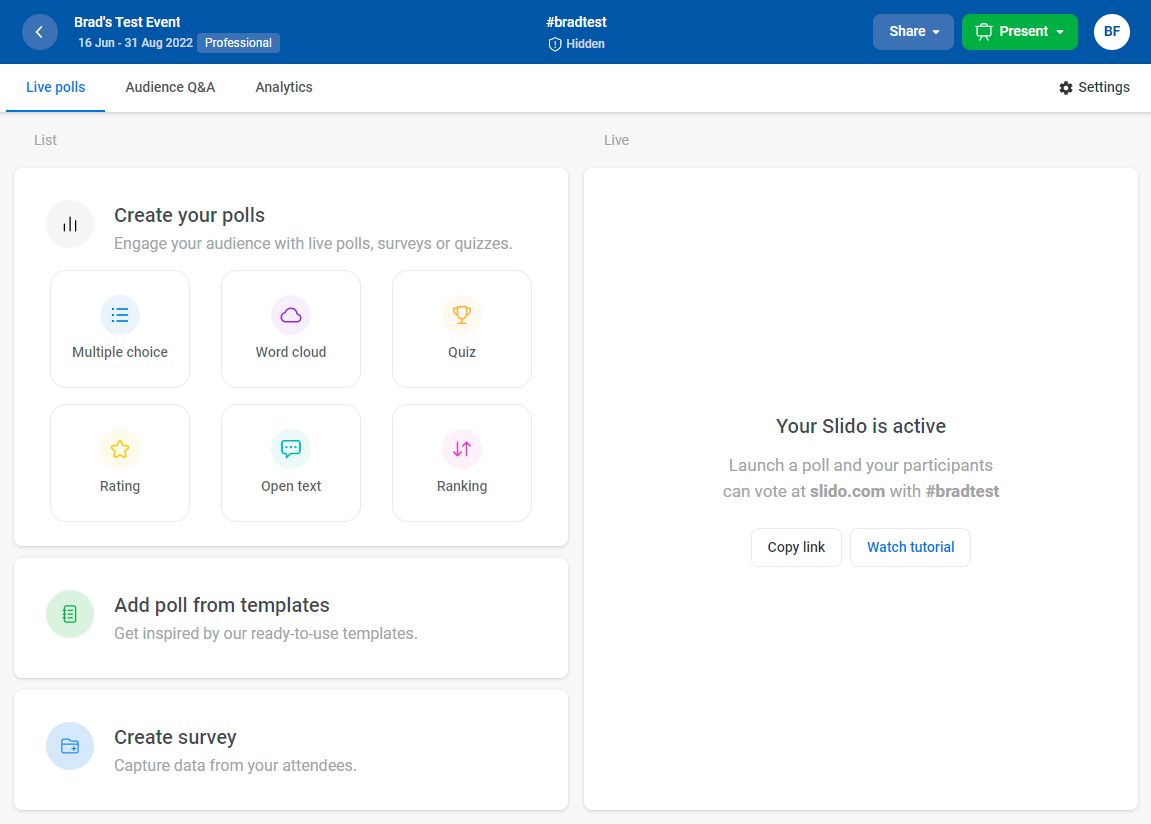Open event Settings
The image size is (1151, 824).
point(1094,87)
